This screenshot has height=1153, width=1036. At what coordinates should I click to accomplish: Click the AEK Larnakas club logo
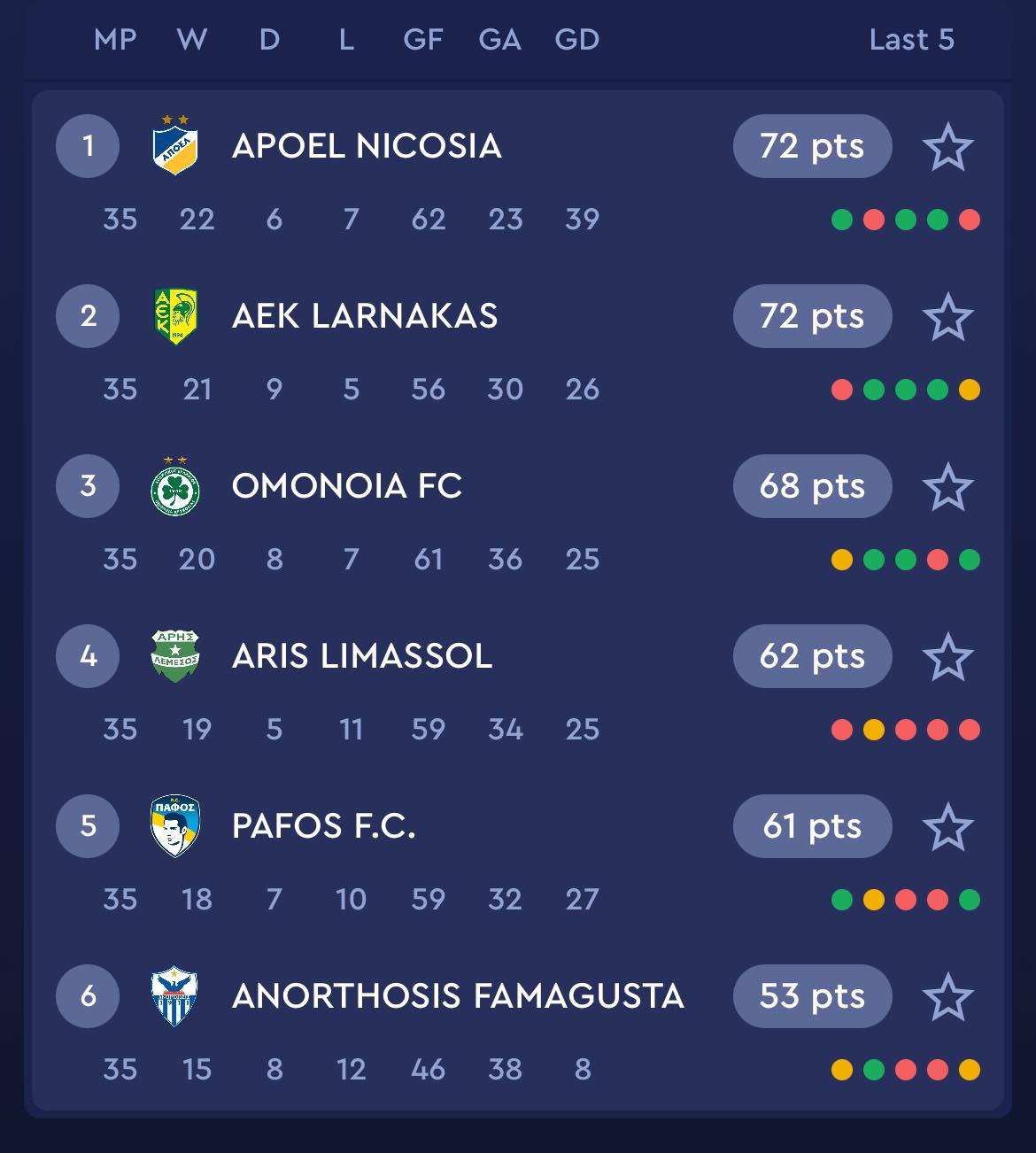[175, 316]
